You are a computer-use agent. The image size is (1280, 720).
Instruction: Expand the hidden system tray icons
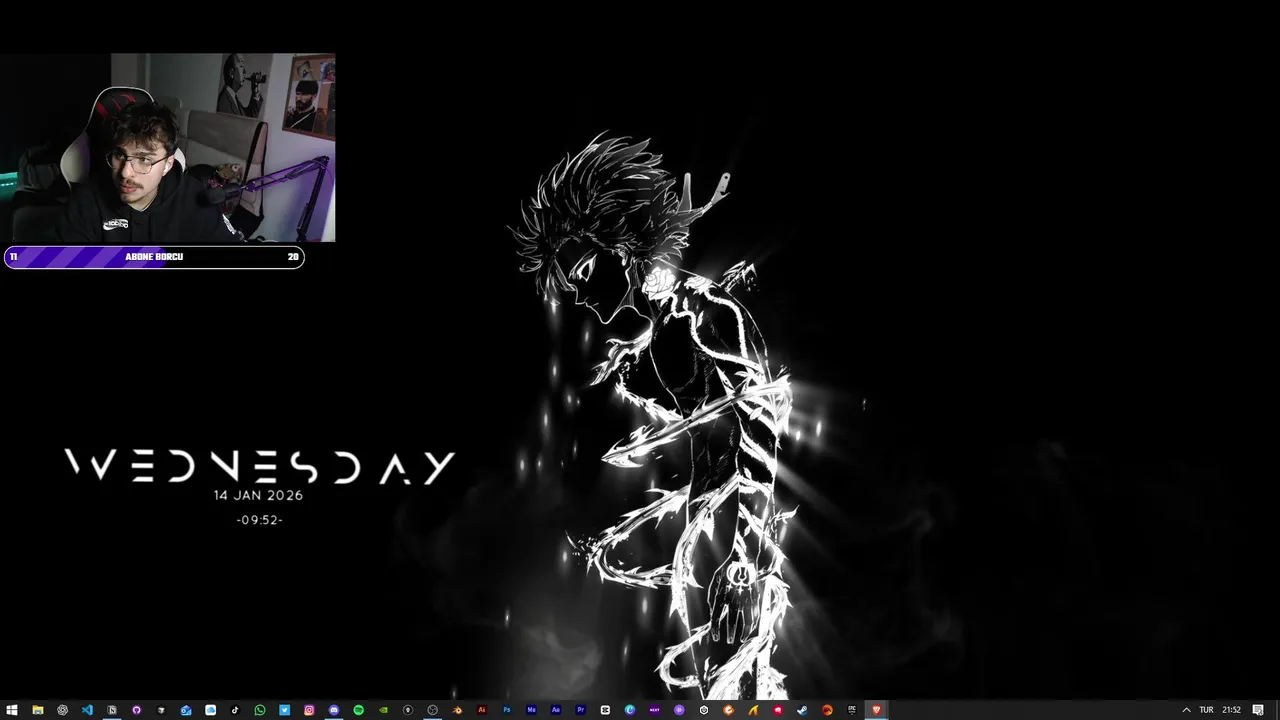(x=1186, y=710)
